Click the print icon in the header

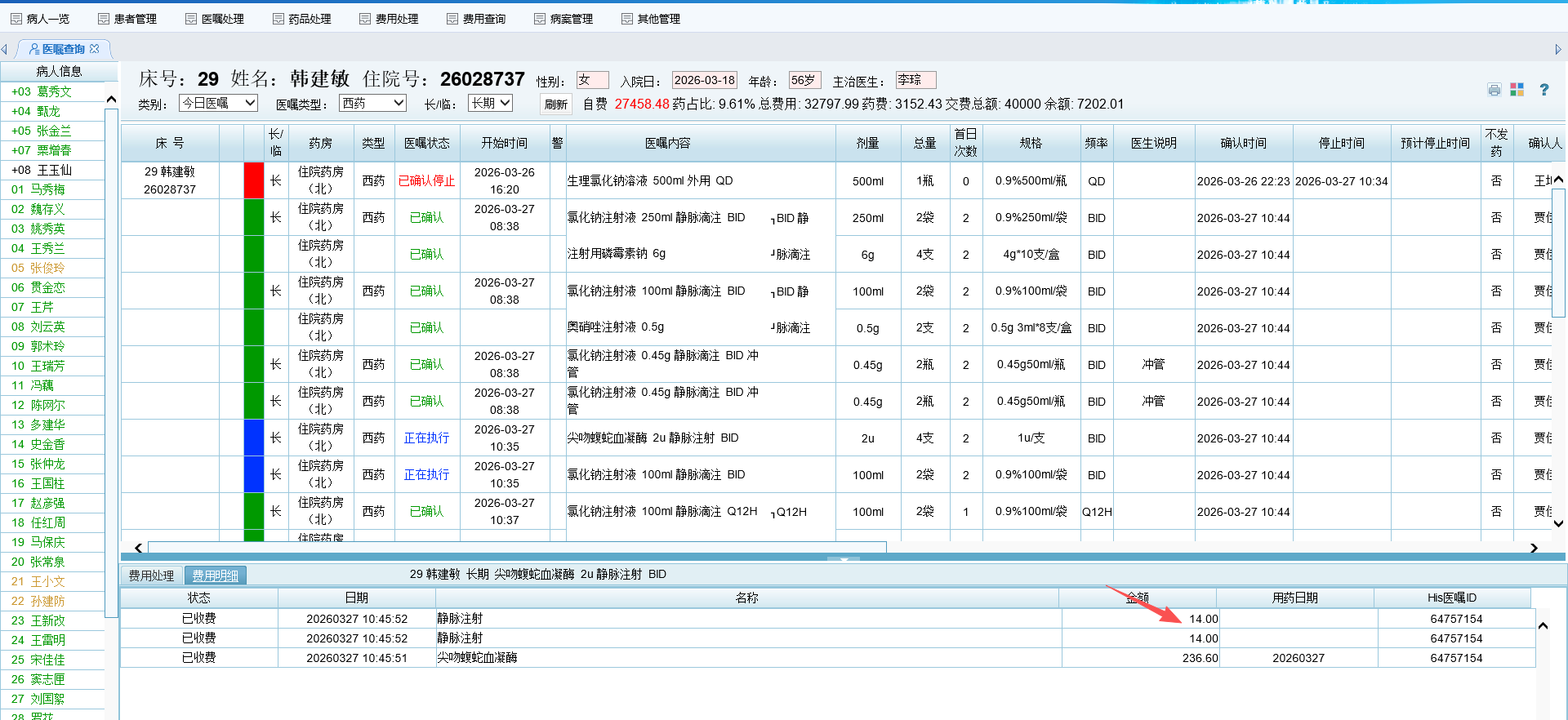[x=1494, y=90]
